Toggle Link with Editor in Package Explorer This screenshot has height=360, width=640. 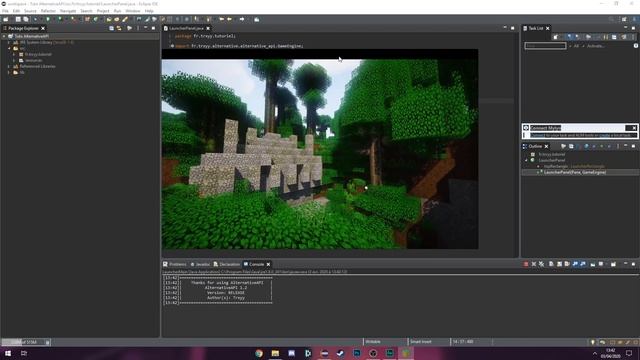[119, 28]
